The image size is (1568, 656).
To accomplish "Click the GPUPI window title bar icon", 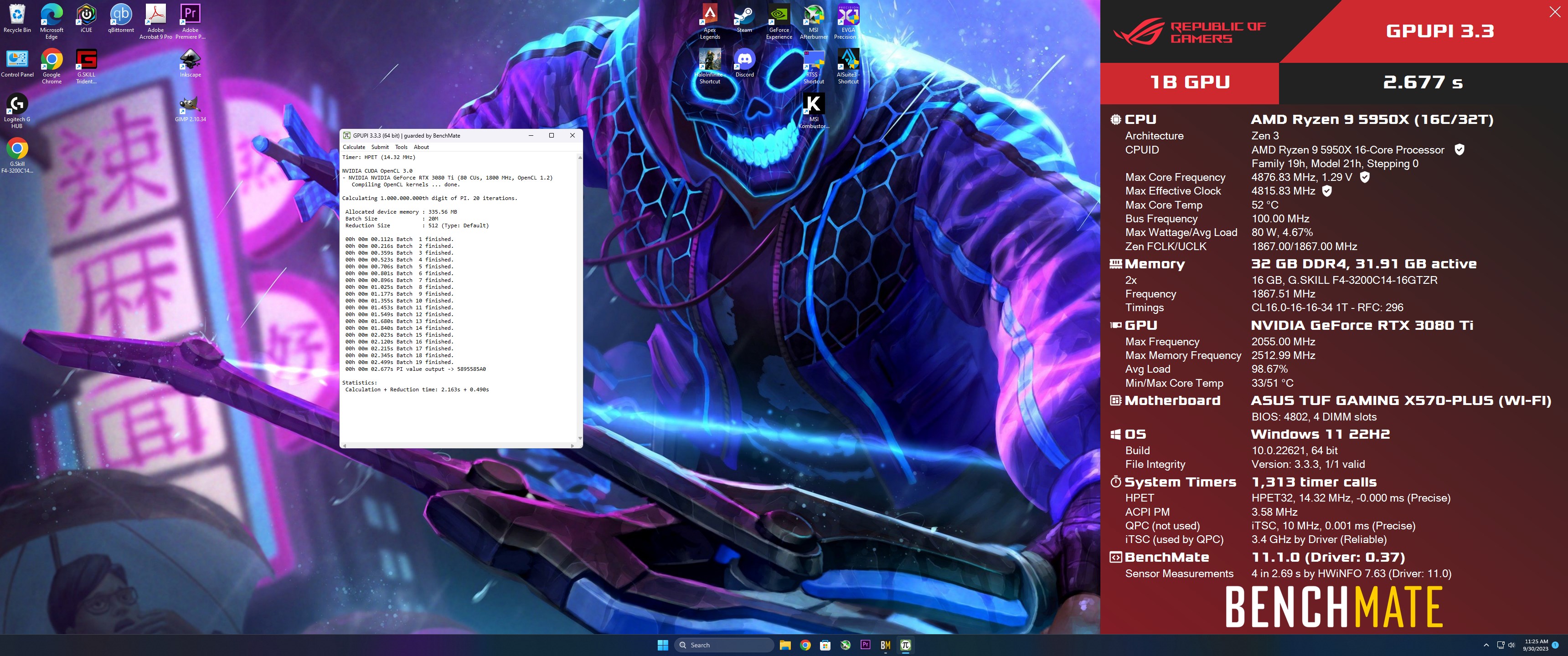I will (x=346, y=135).
